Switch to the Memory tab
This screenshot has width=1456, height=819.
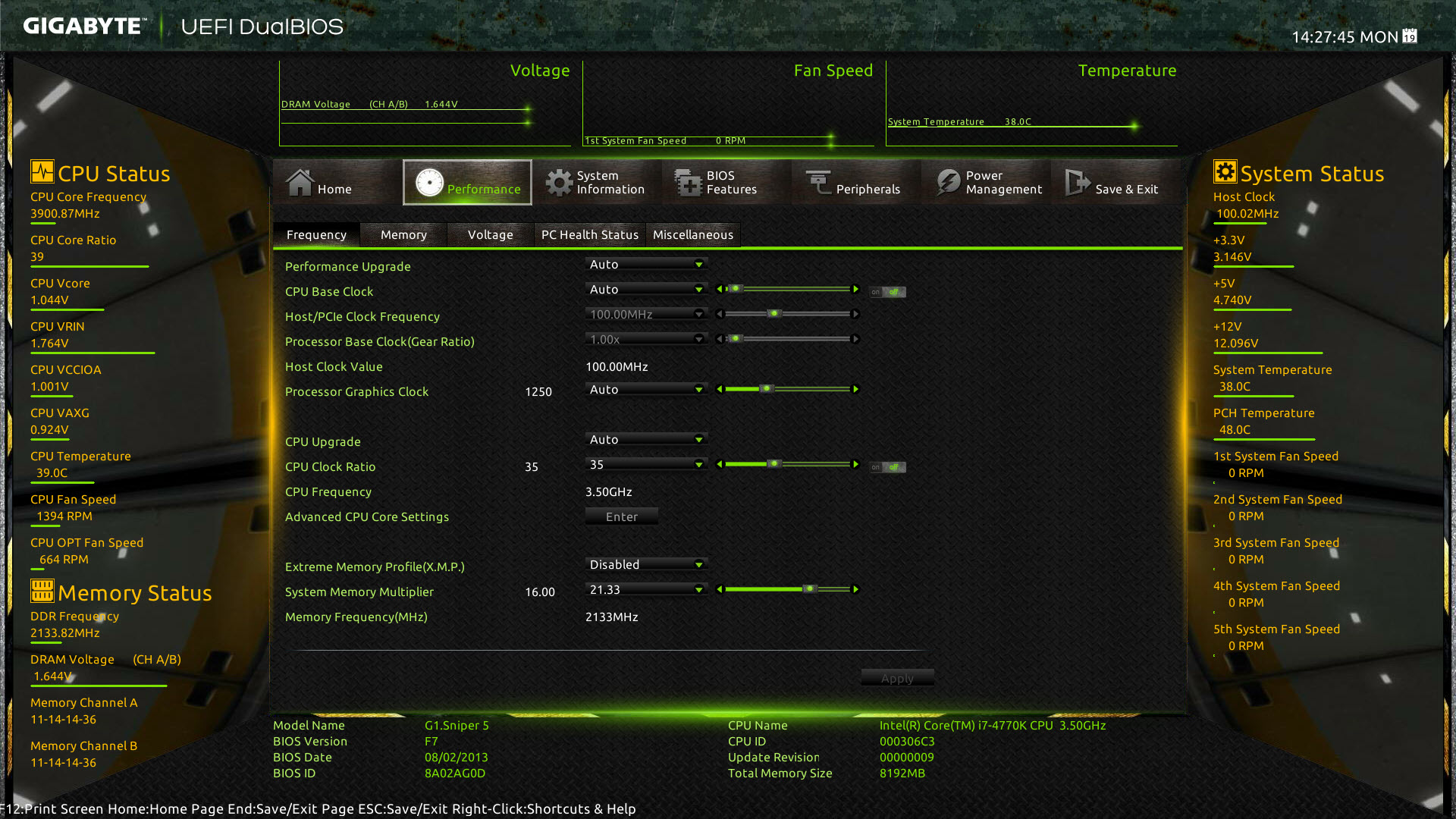[x=403, y=234]
